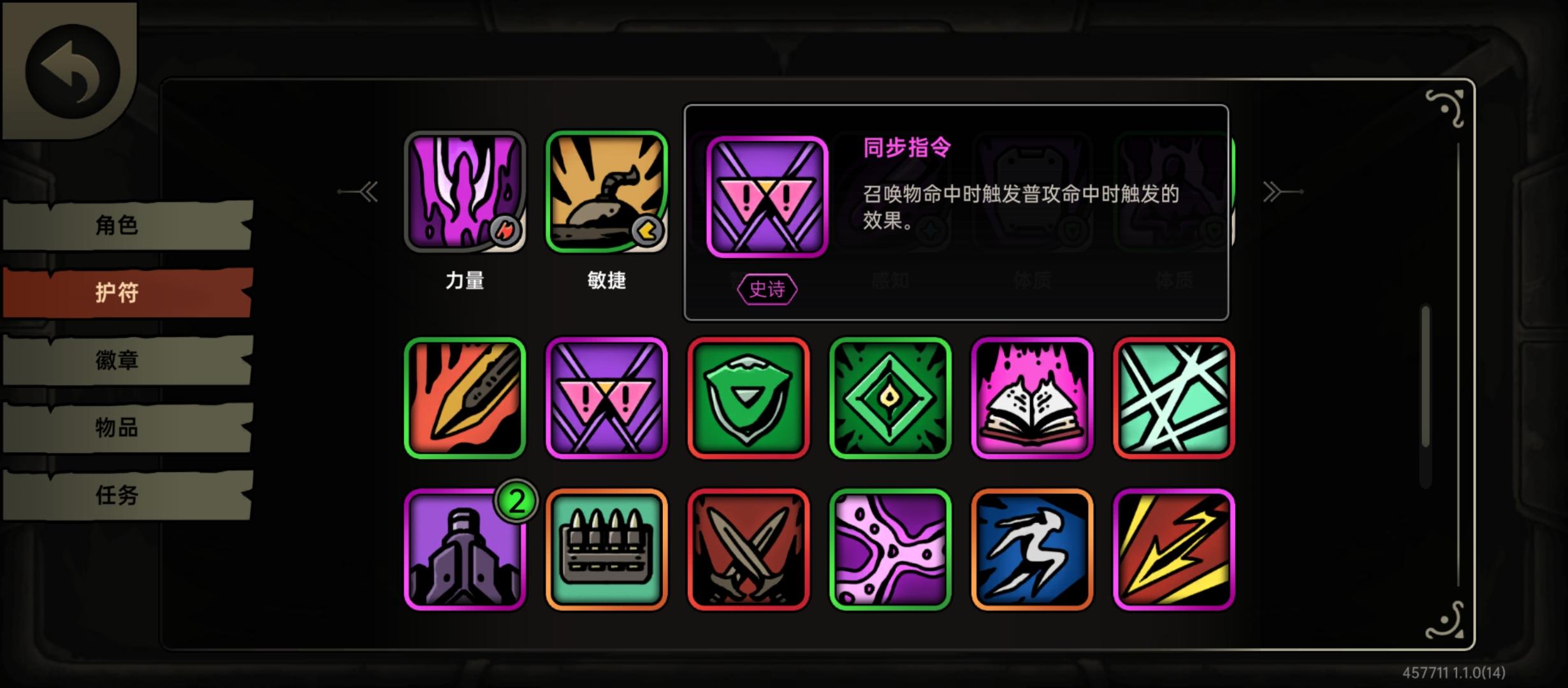The image size is (1568, 688).
Task: Select the bullet ammo belt amulet
Action: [606, 549]
